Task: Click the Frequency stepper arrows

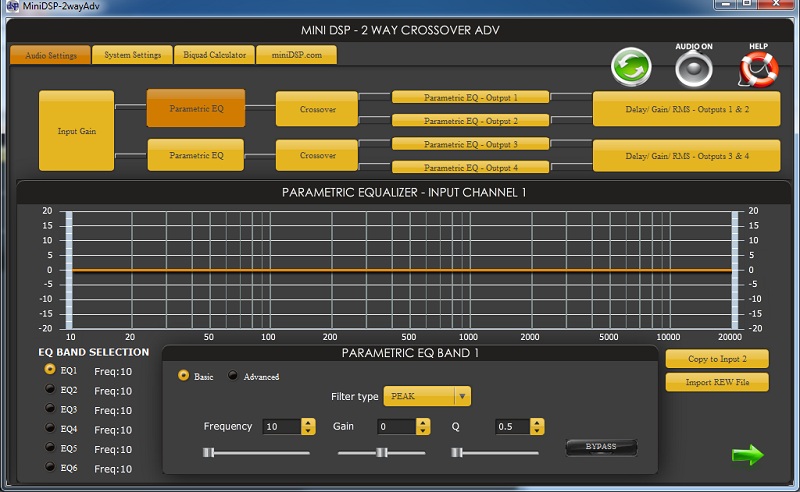Action: point(308,427)
